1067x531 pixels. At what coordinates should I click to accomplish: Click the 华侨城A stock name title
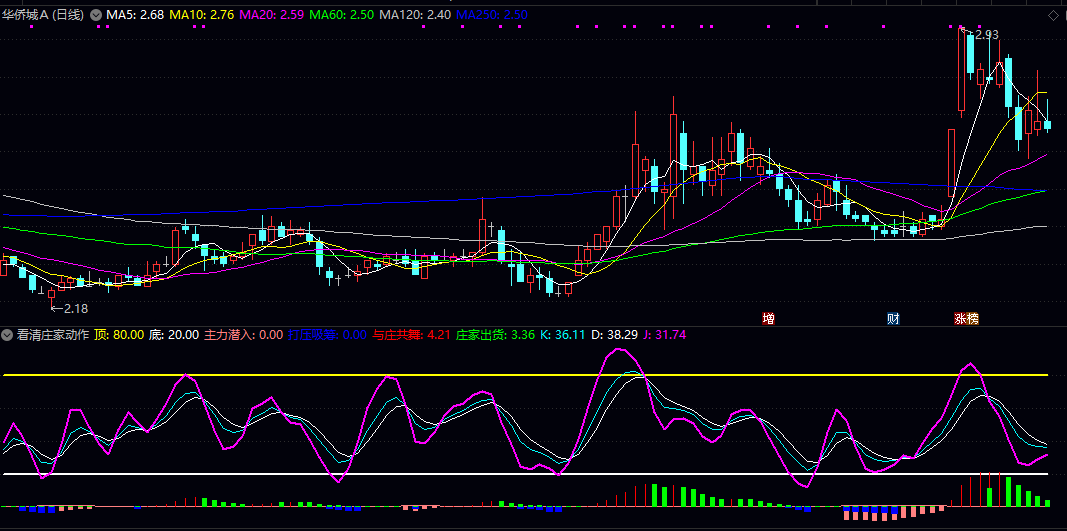tap(44, 15)
